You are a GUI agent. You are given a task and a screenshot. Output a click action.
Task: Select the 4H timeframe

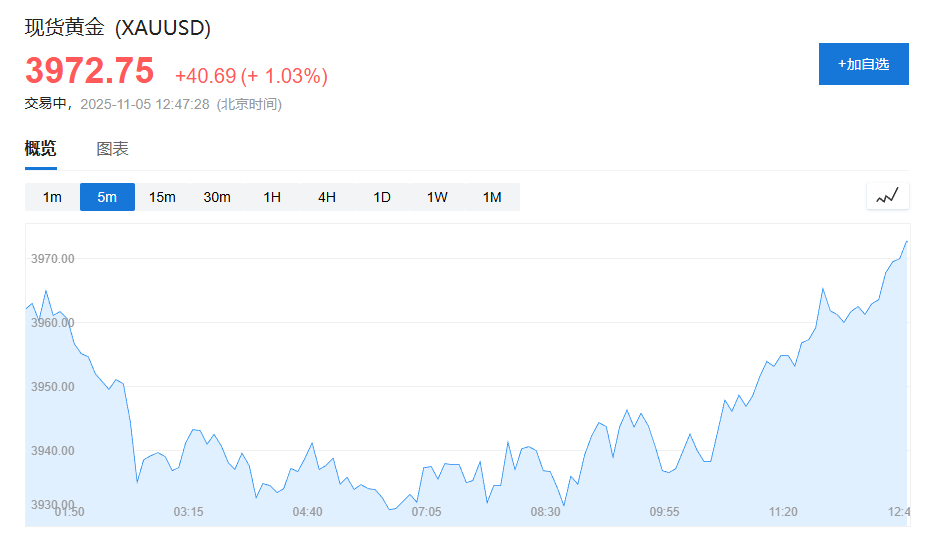327,197
